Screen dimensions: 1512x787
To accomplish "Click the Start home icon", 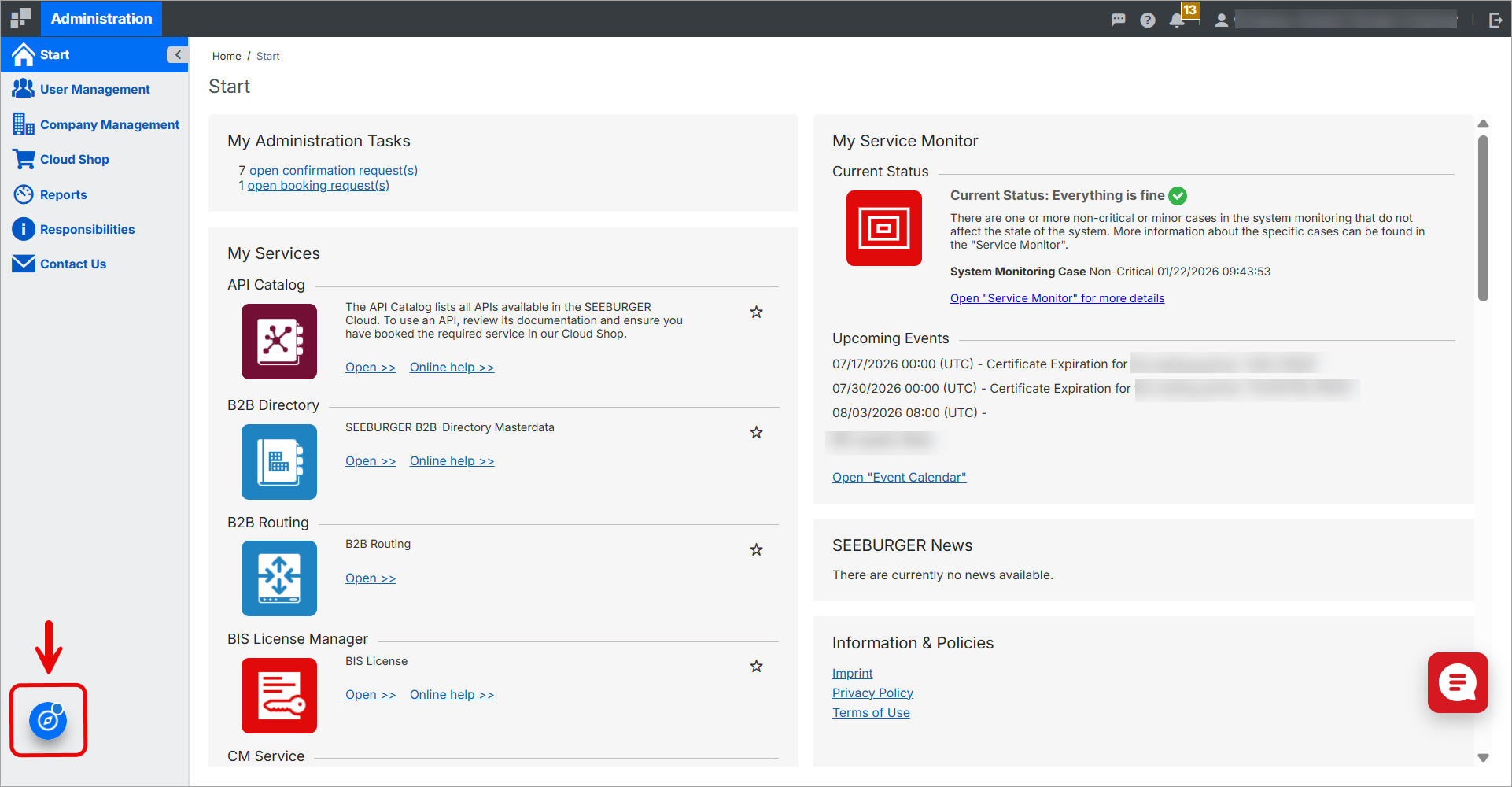I will click(24, 54).
